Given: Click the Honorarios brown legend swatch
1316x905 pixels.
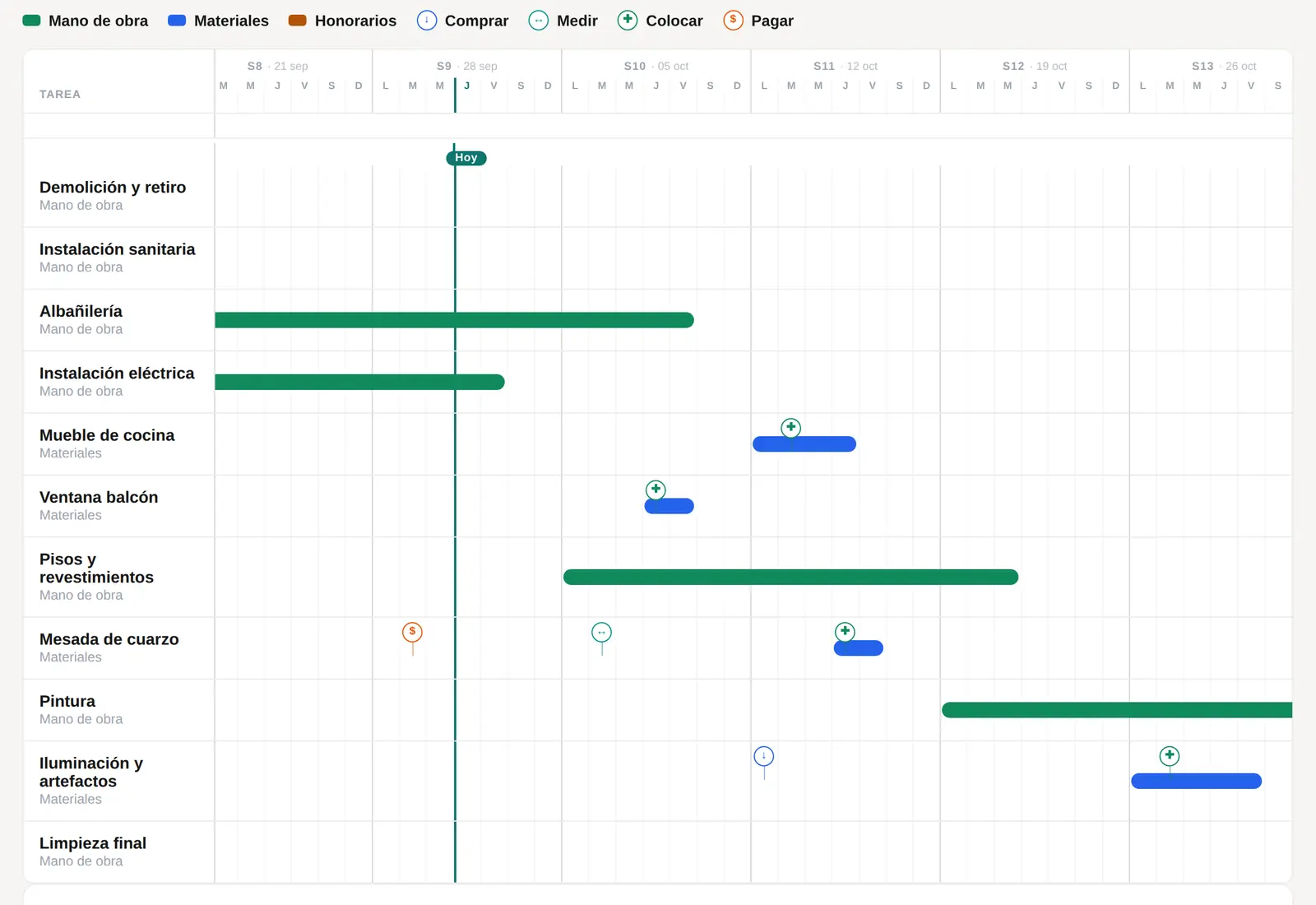Looking at the screenshot, I should pos(298,21).
